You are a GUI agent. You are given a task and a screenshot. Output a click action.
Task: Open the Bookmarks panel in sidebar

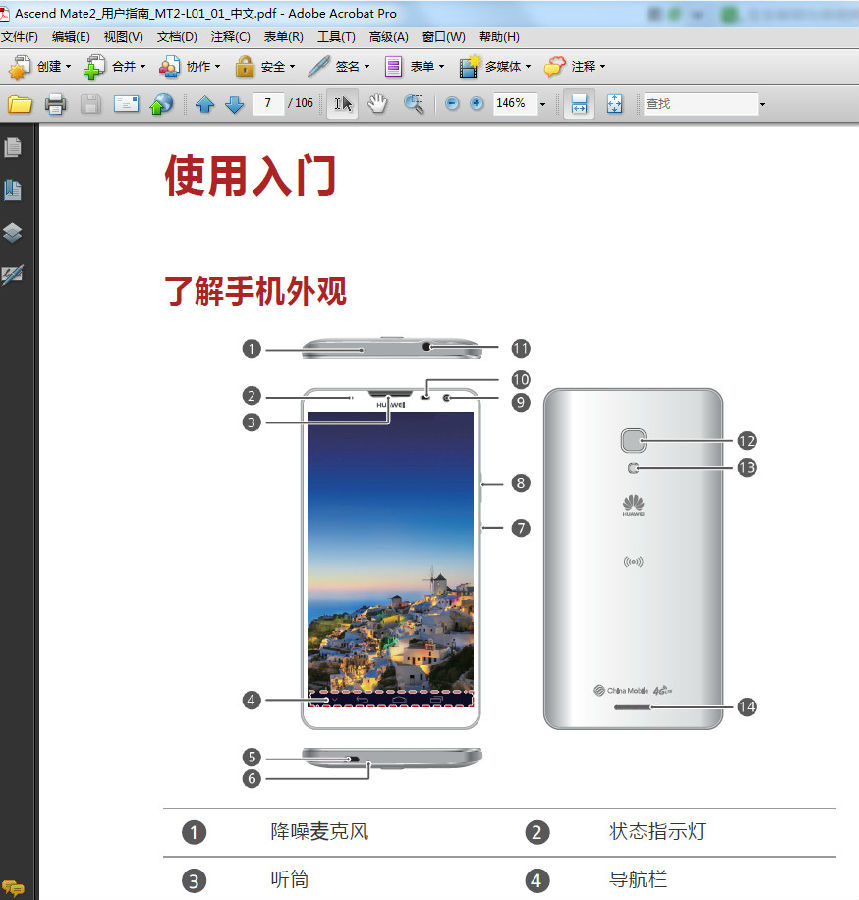[x=14, y=189]
